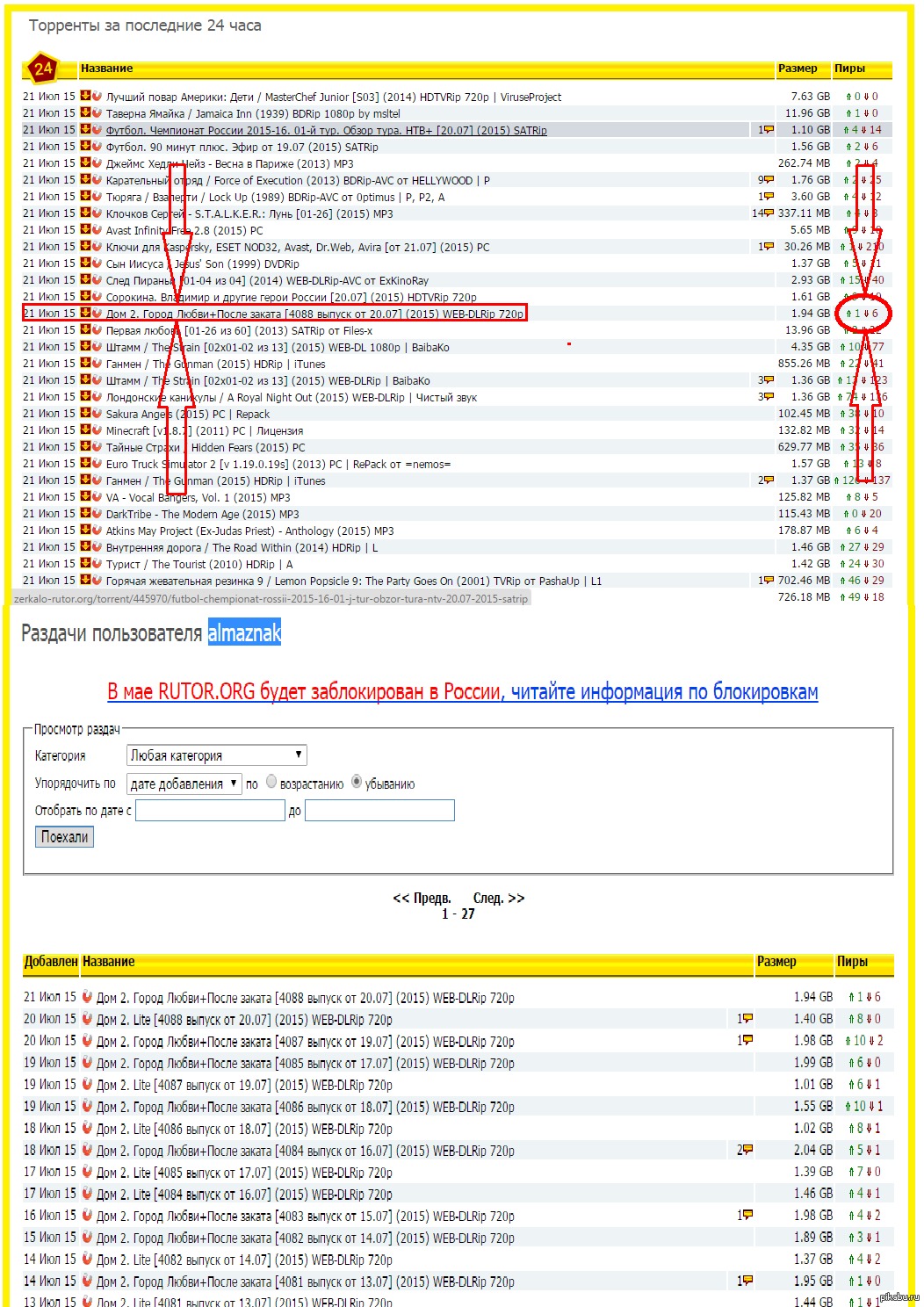Screen dimensions: 924x1307
Task: Open magnet link for Lock Up (1989) row
Action: 97,197
